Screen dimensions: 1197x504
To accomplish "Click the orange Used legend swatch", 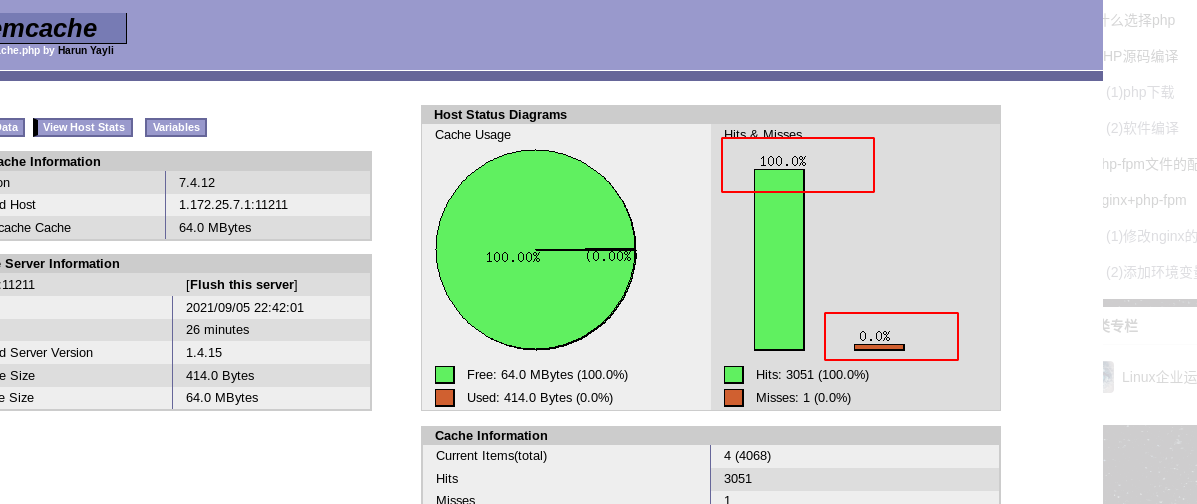I will (x=445, y=398).
